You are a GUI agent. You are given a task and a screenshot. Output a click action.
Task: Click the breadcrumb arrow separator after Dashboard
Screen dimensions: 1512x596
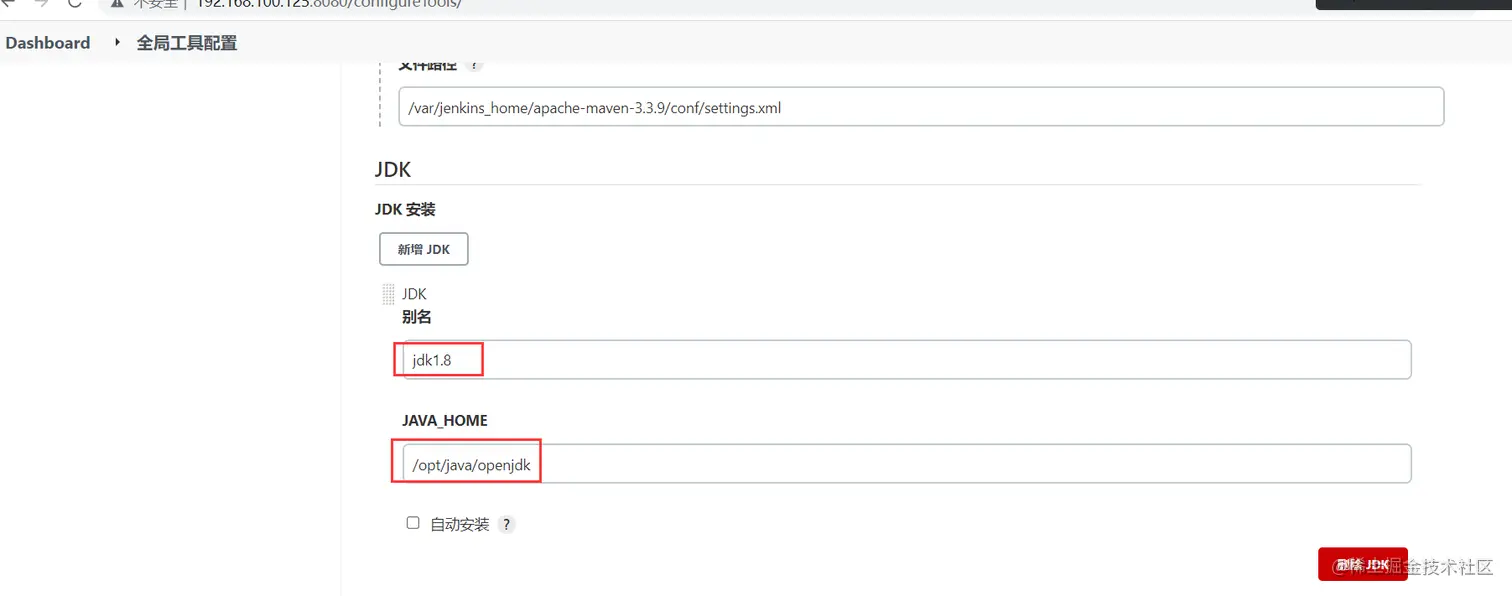coord(117,43)
